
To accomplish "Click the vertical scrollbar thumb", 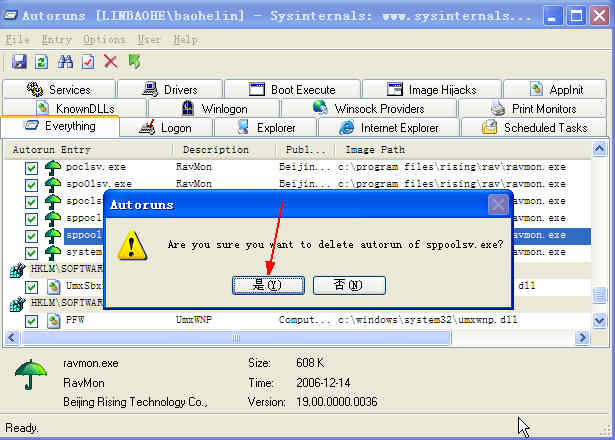I will 599,295.
